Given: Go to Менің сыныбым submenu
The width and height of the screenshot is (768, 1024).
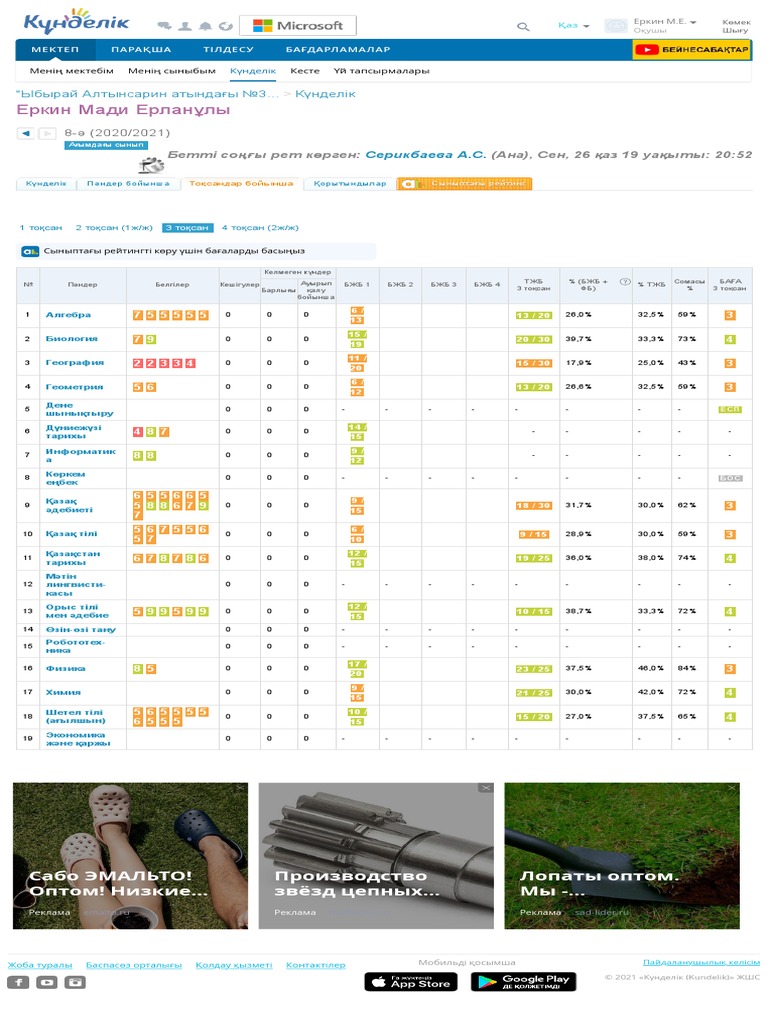Looking at the screenshot, I should 172,71.
